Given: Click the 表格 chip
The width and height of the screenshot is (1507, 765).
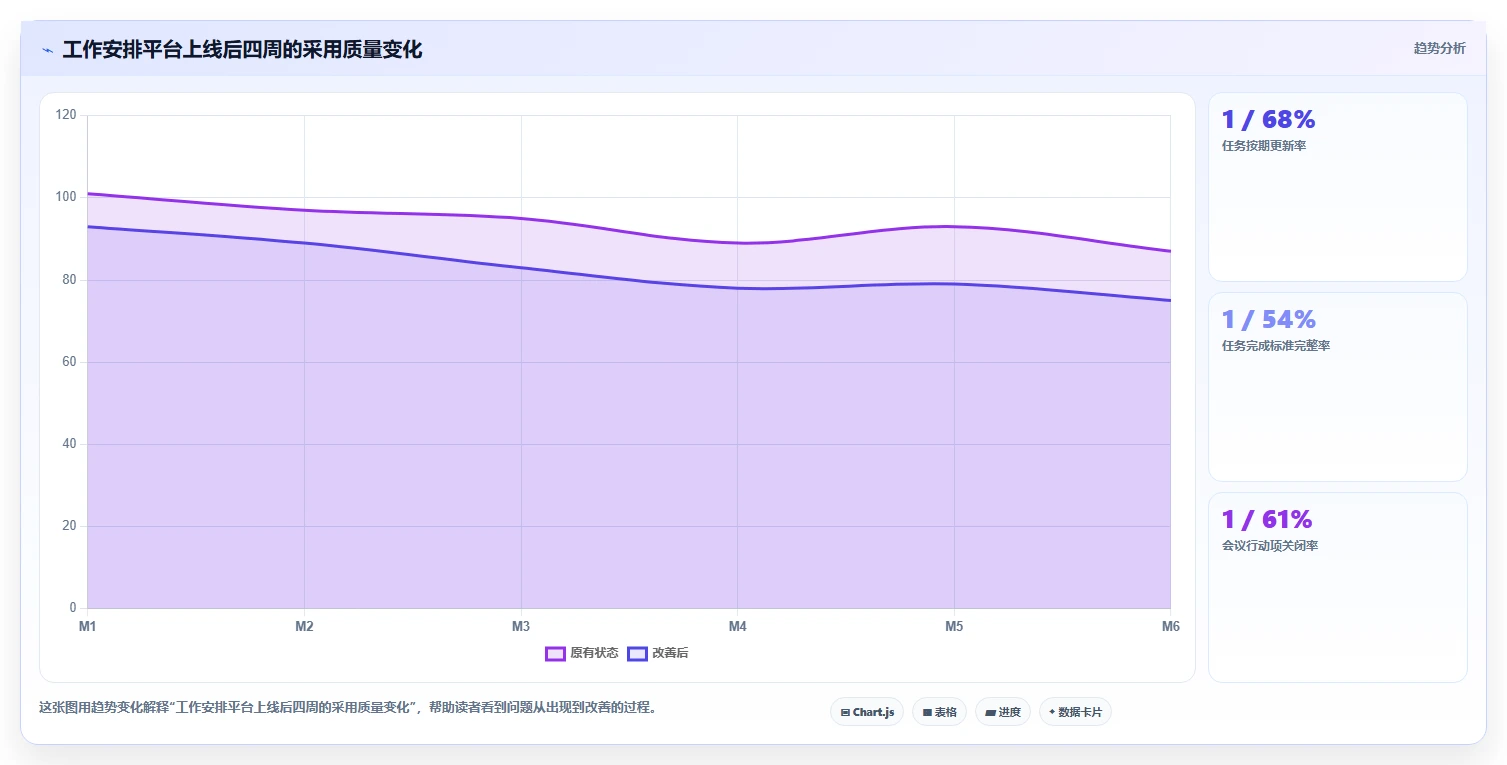Looking at the screenshot, I should pos(939,712).
